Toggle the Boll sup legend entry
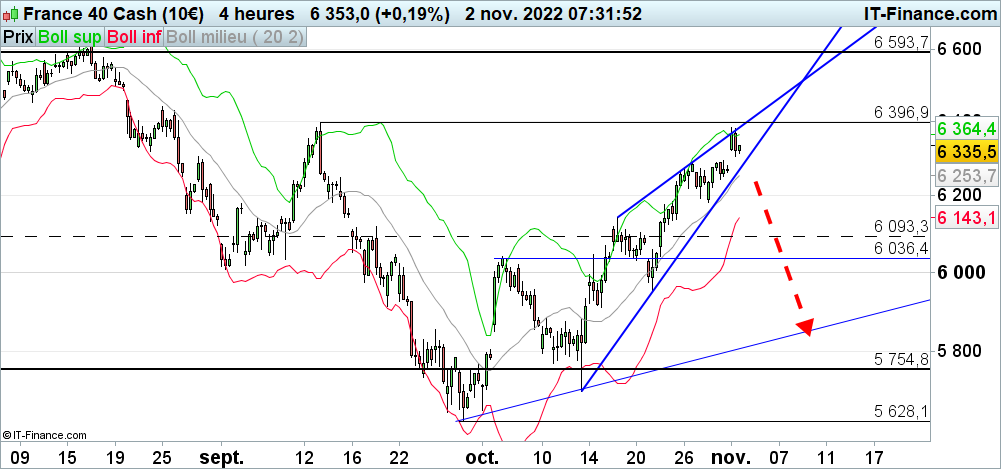The height and width of the screenshot is (469, 1001). click(x=69, y=37)
